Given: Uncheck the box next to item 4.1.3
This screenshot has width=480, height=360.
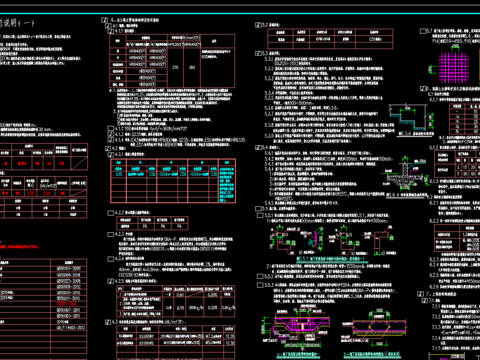Looking at the screenshot, I should [111, 134].
